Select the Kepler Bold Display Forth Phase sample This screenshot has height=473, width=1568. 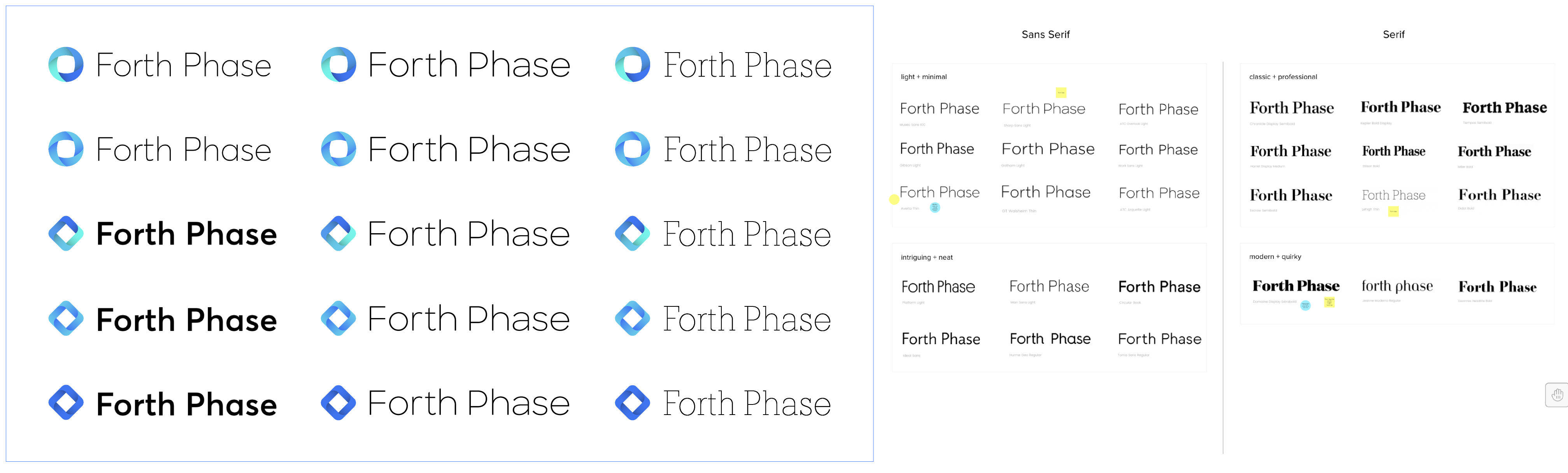point(1401,107)
